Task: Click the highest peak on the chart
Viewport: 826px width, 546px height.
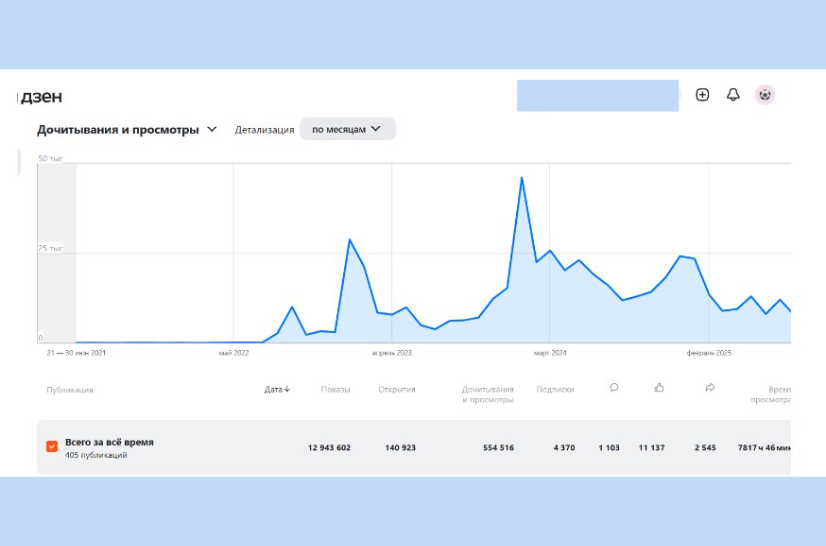Action: tap(522, 178)
